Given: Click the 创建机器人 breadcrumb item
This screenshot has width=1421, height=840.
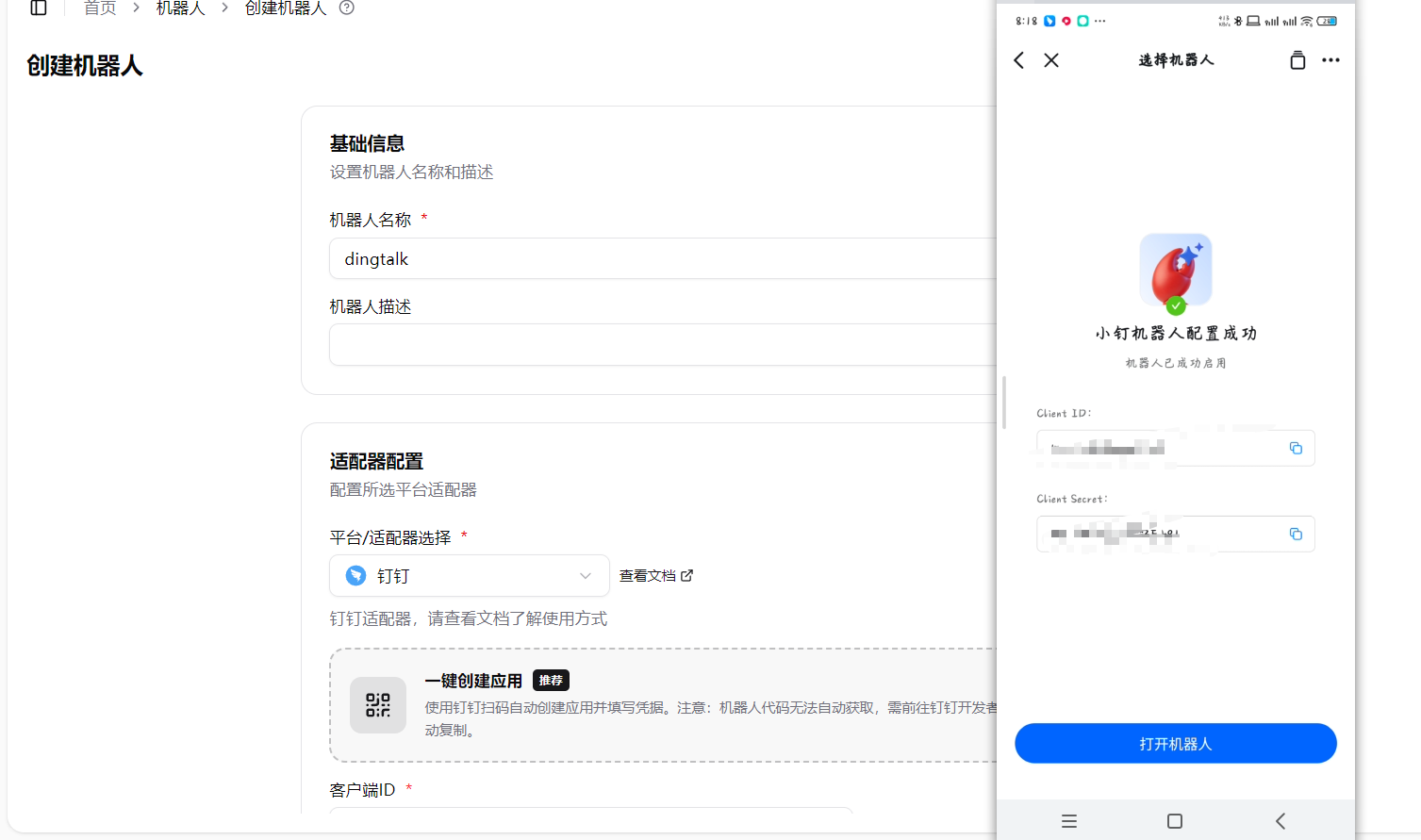Looking at the screenshot, I should coord(286,8).
